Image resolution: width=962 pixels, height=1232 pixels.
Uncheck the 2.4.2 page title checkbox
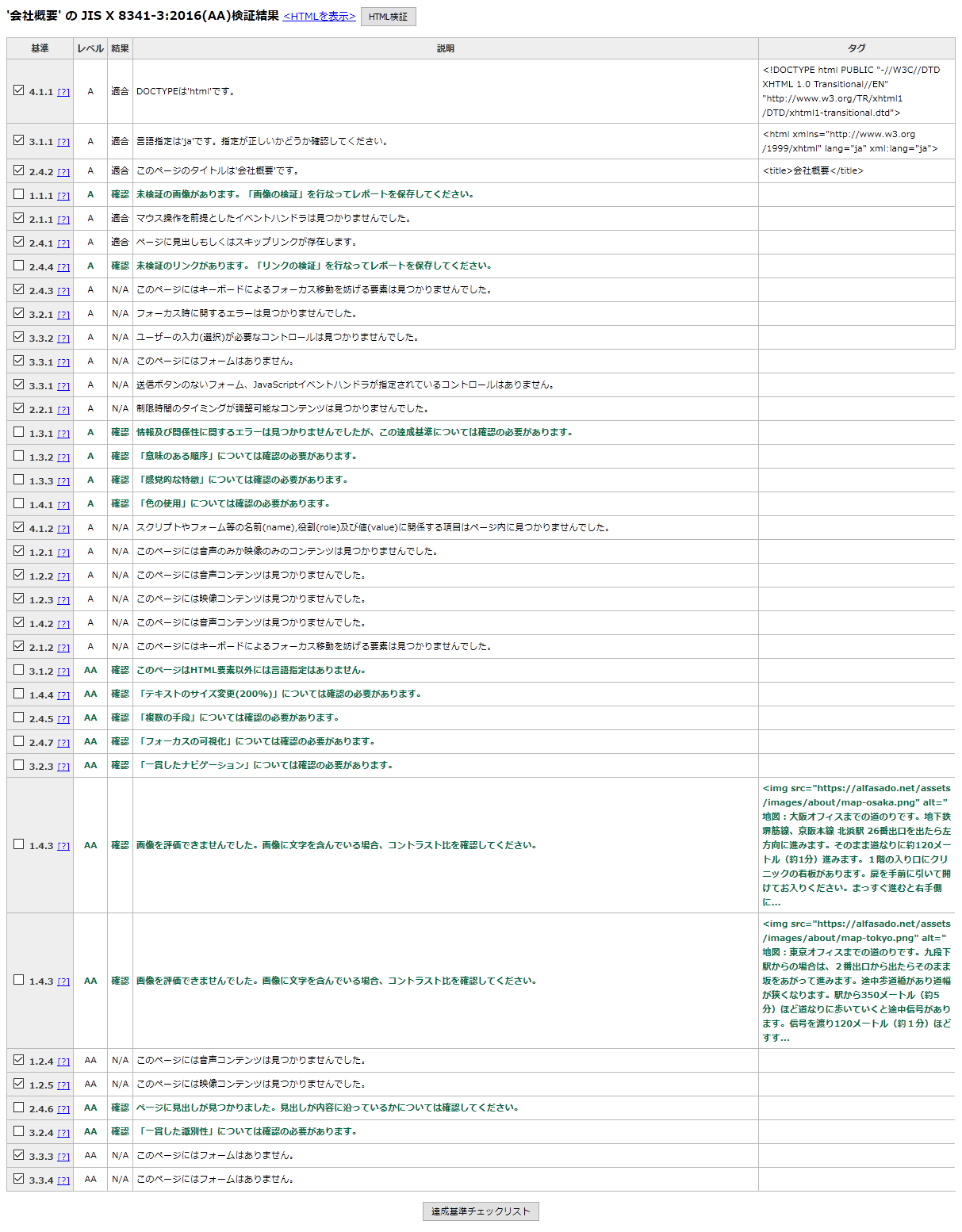click(17, 170)
